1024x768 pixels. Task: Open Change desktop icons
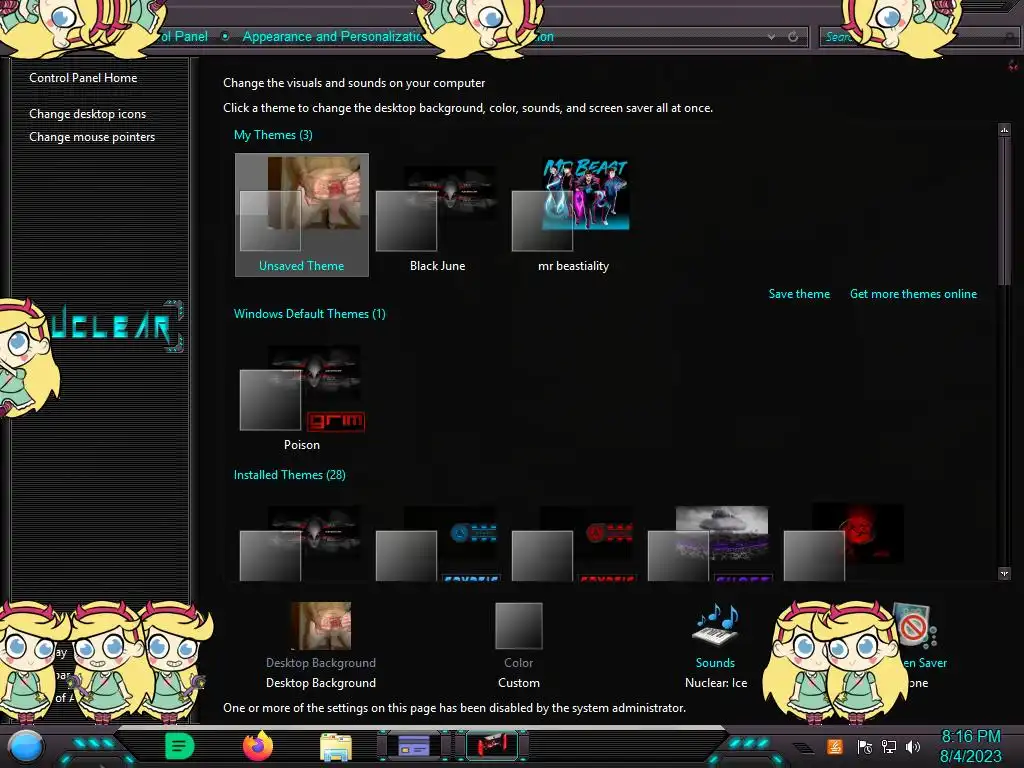[88, 114]
